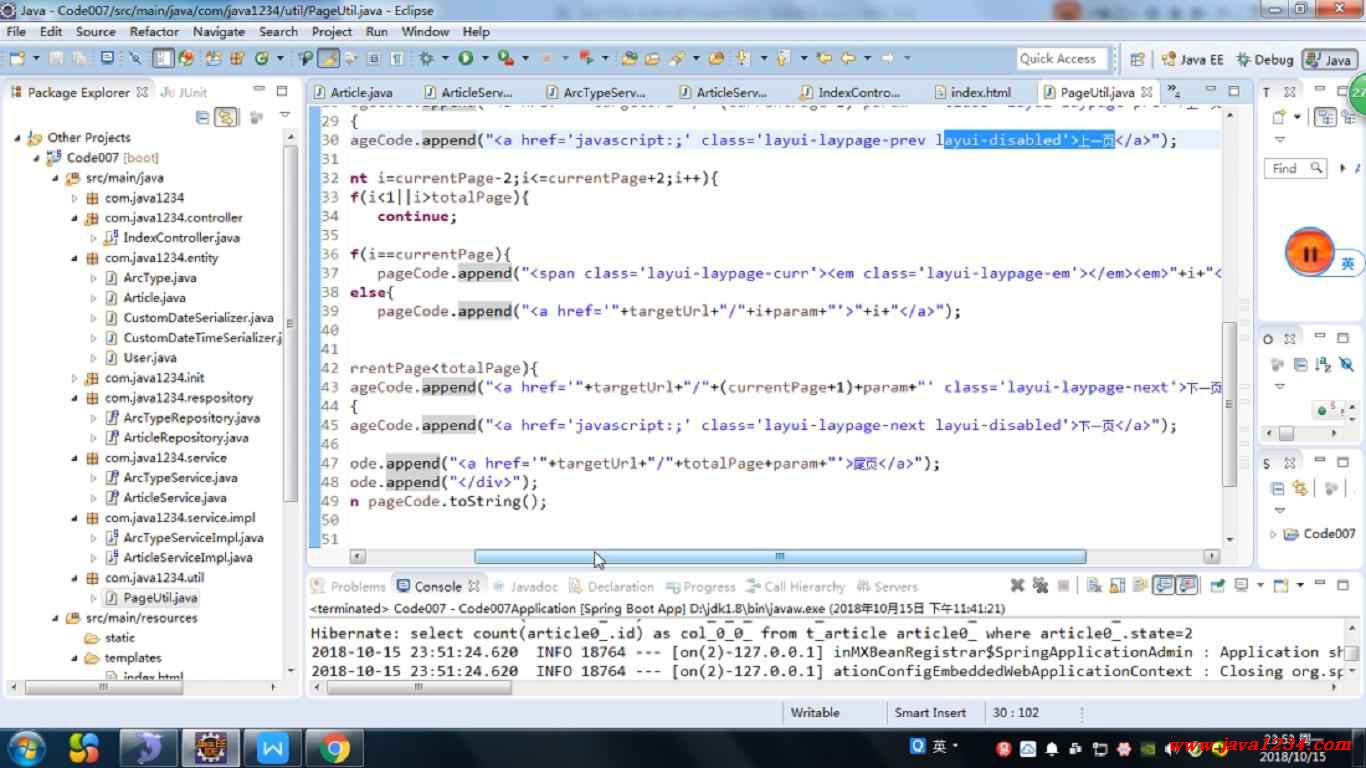
Task: Toggle Block Selection Mode button
Action: (373, 58)
